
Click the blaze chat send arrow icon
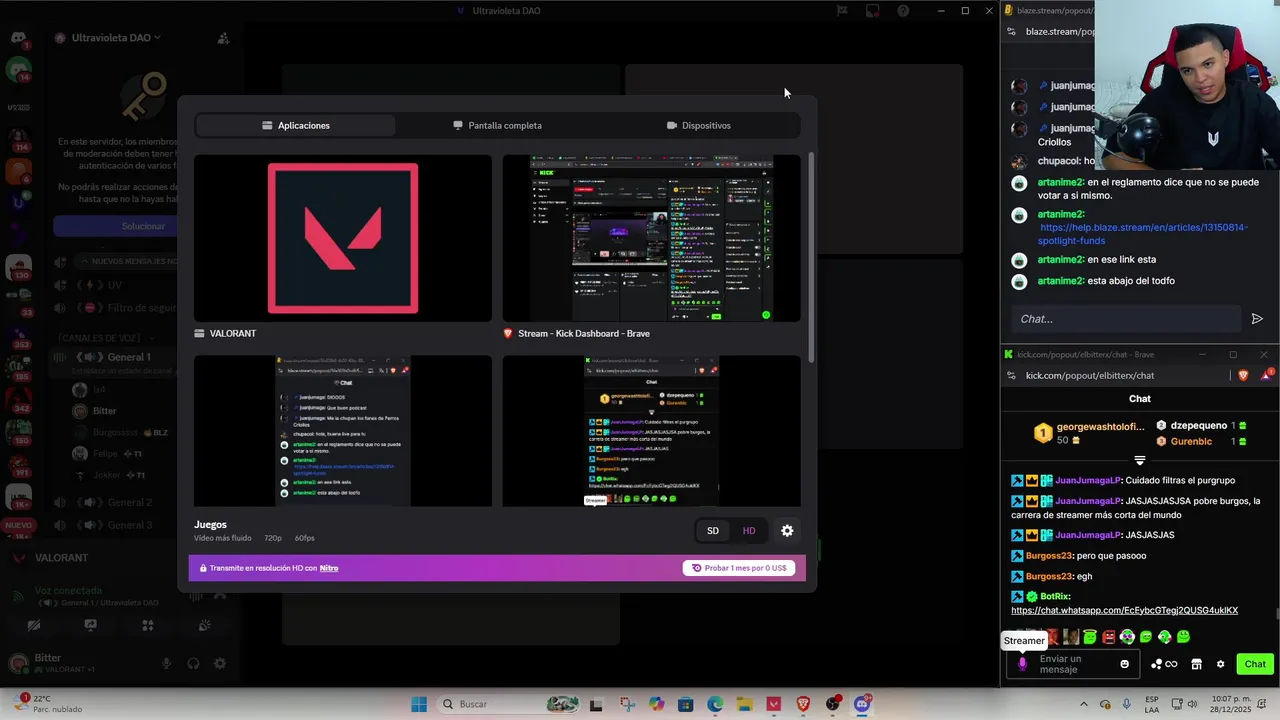[1257, 319]
